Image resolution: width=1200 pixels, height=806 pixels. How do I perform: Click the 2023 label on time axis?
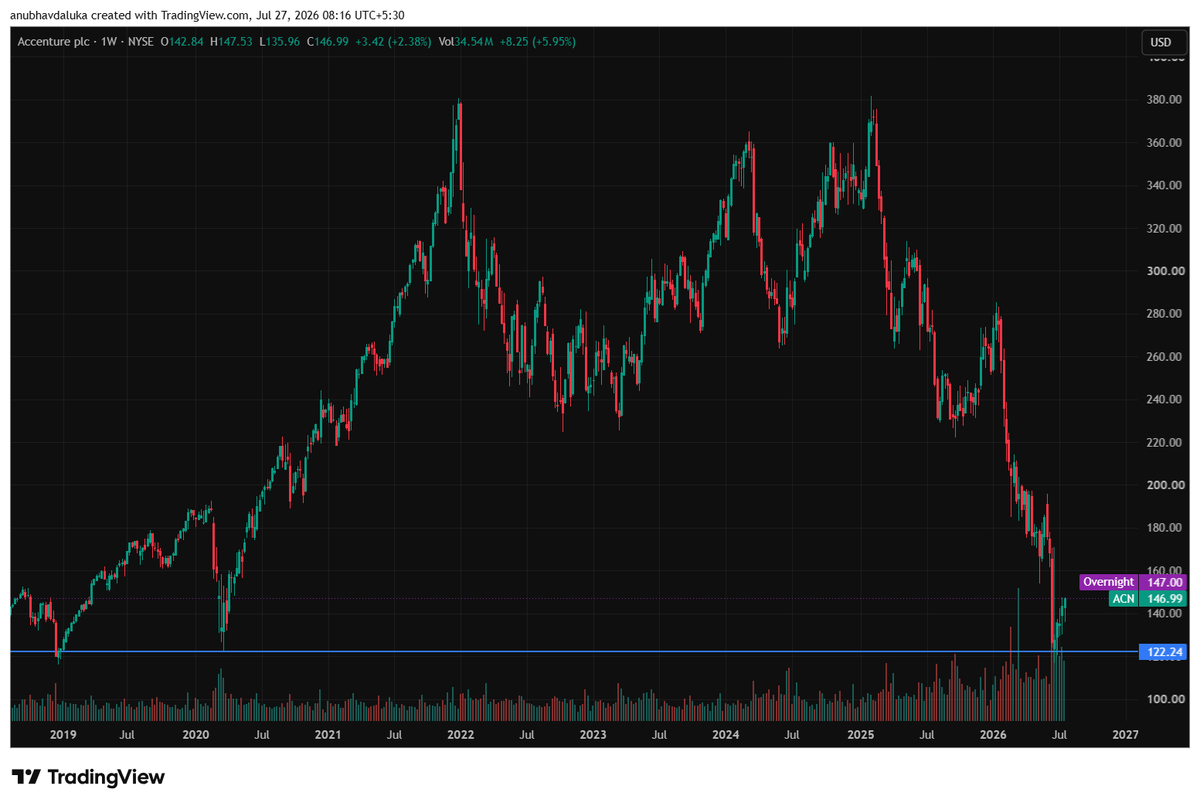593,735
